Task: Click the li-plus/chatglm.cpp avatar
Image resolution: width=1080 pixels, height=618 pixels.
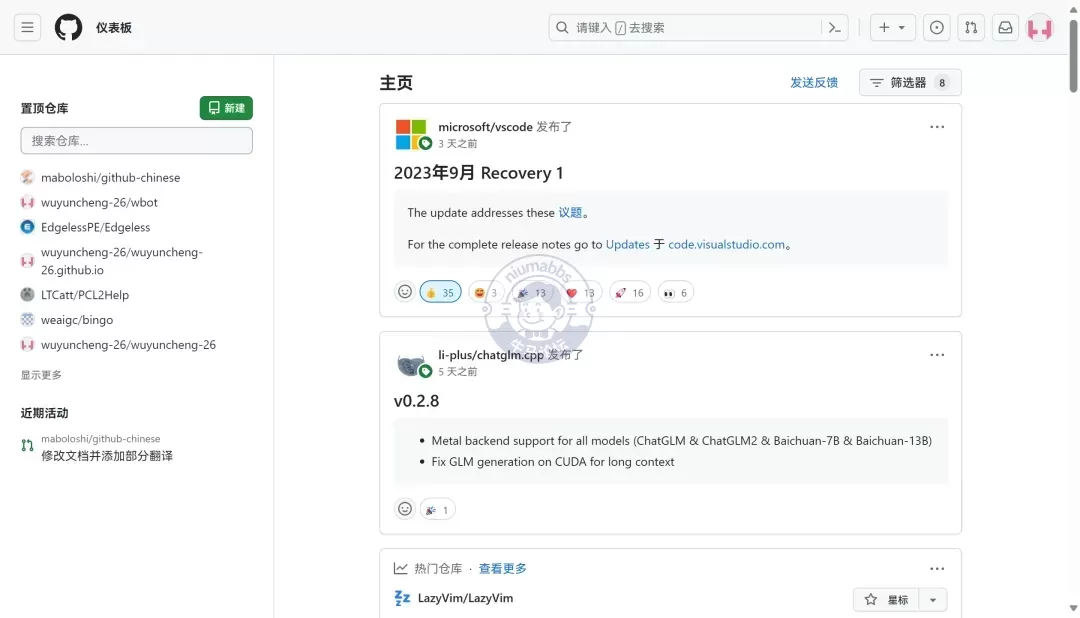Action: pos(411,364)
